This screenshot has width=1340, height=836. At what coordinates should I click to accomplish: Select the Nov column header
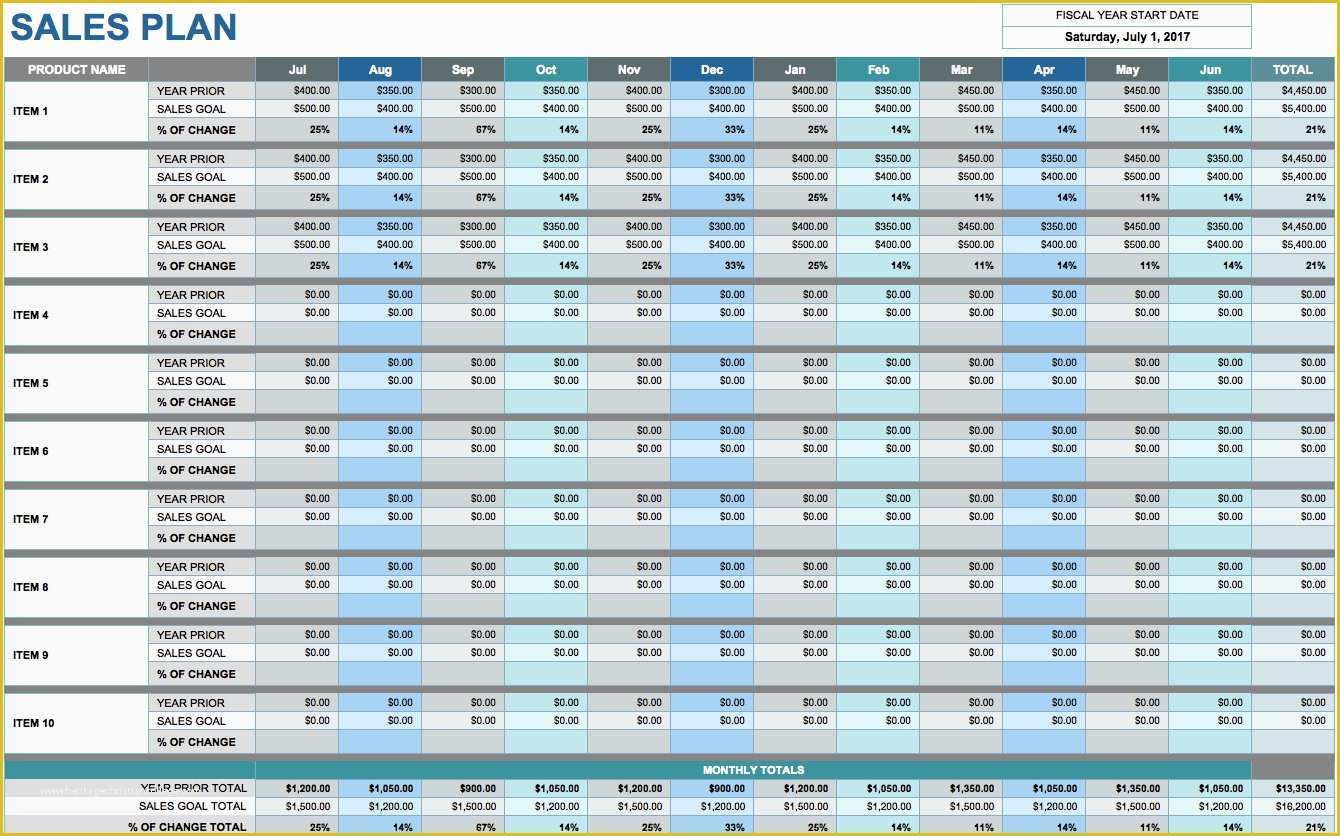[629, 70]
